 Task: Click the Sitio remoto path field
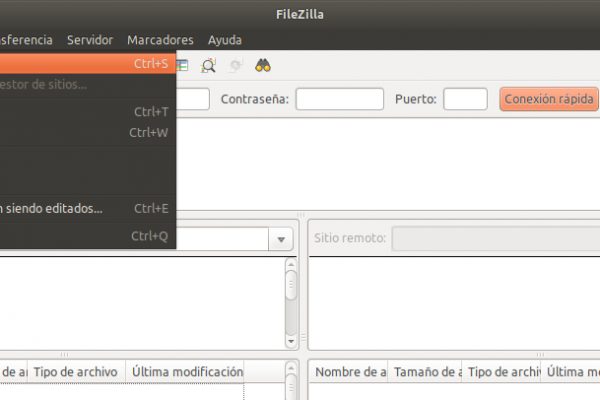pyautogui.click(x=496, y=238)
